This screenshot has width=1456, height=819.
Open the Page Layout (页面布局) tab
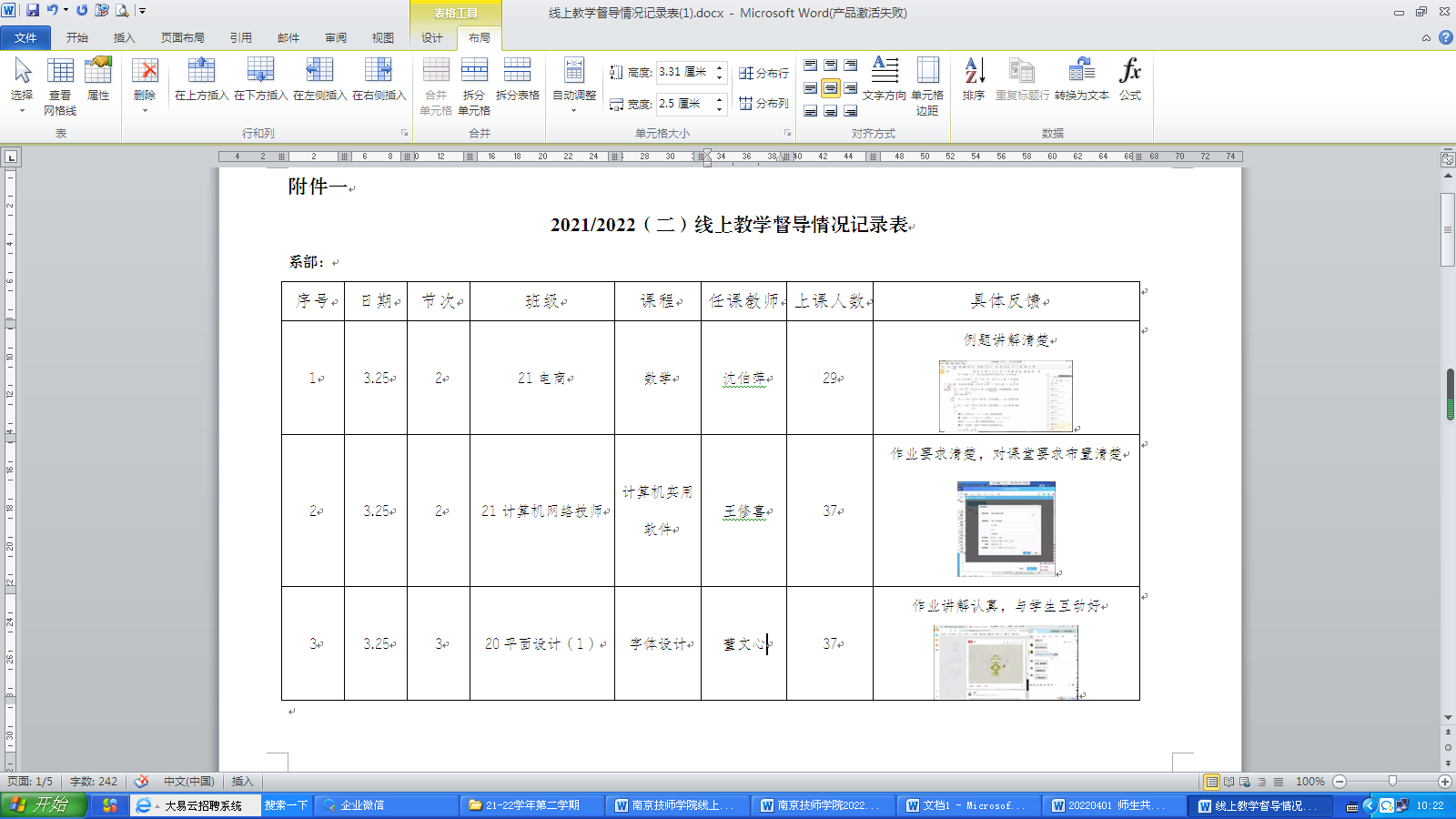tap(182, 37)
